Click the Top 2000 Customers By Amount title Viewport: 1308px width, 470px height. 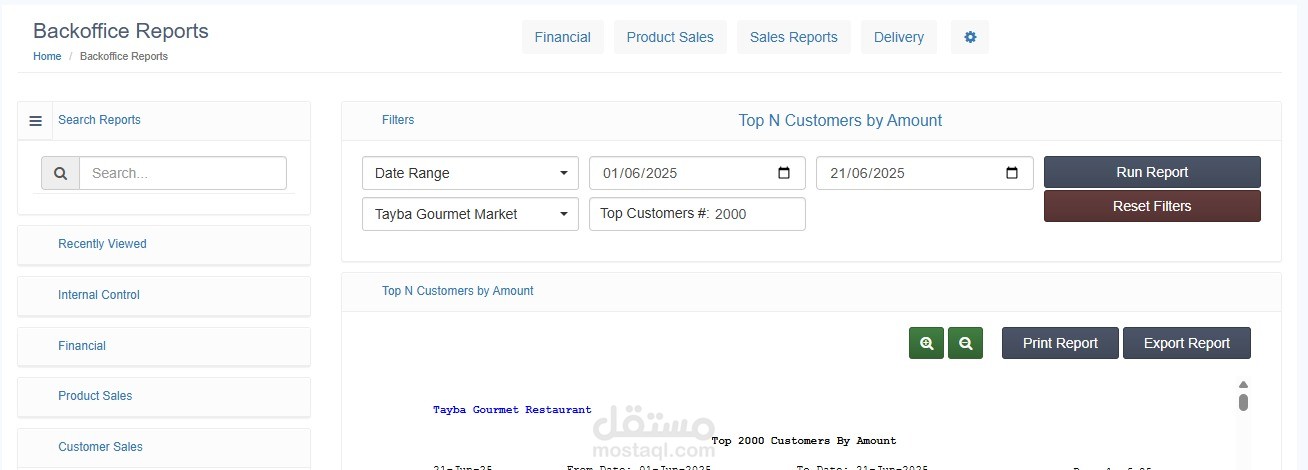pyautogui.click(x=804, y=441)
